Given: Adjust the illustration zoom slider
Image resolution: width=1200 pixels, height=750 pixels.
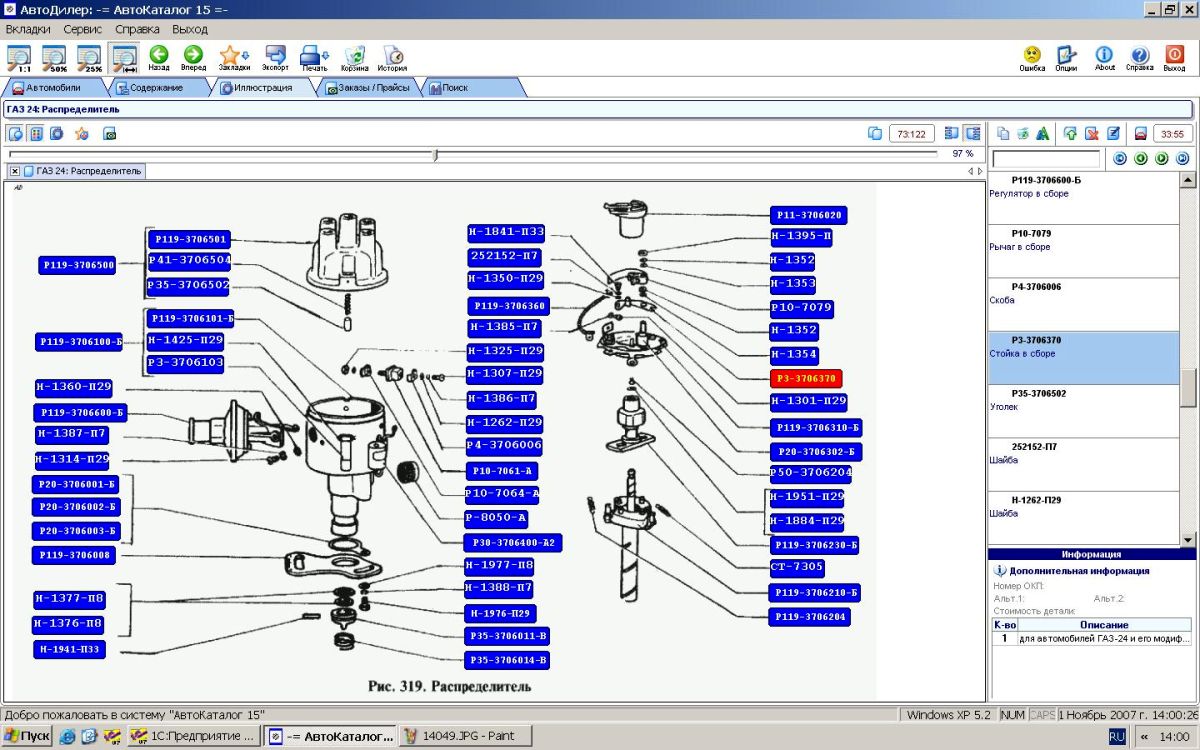Looking at the screenshot, I should coord(435,154).
